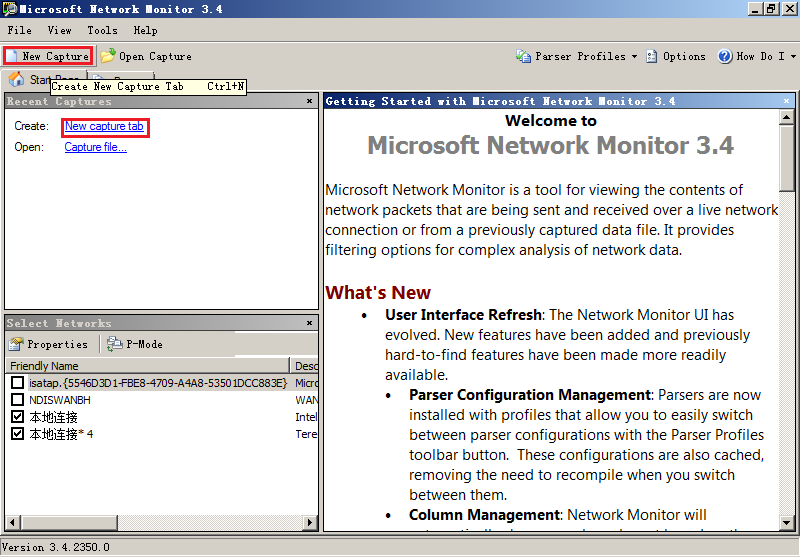This screenshot has width=800, height=557.
Task: Close the Select Networks panel
Action: [x=309, y=323]
